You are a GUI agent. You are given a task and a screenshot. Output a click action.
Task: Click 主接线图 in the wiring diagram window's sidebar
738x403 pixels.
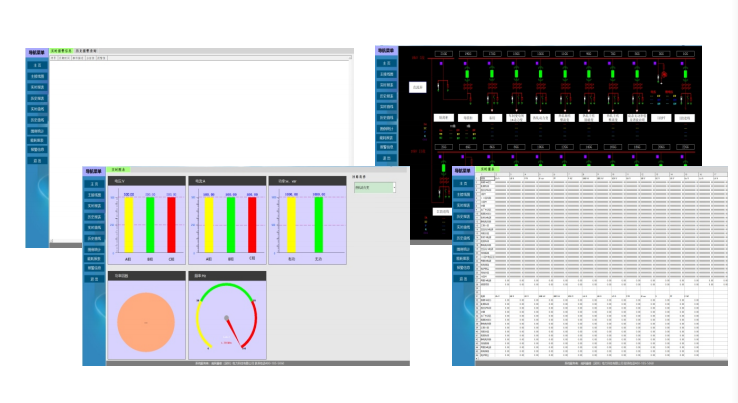(386, 75)
